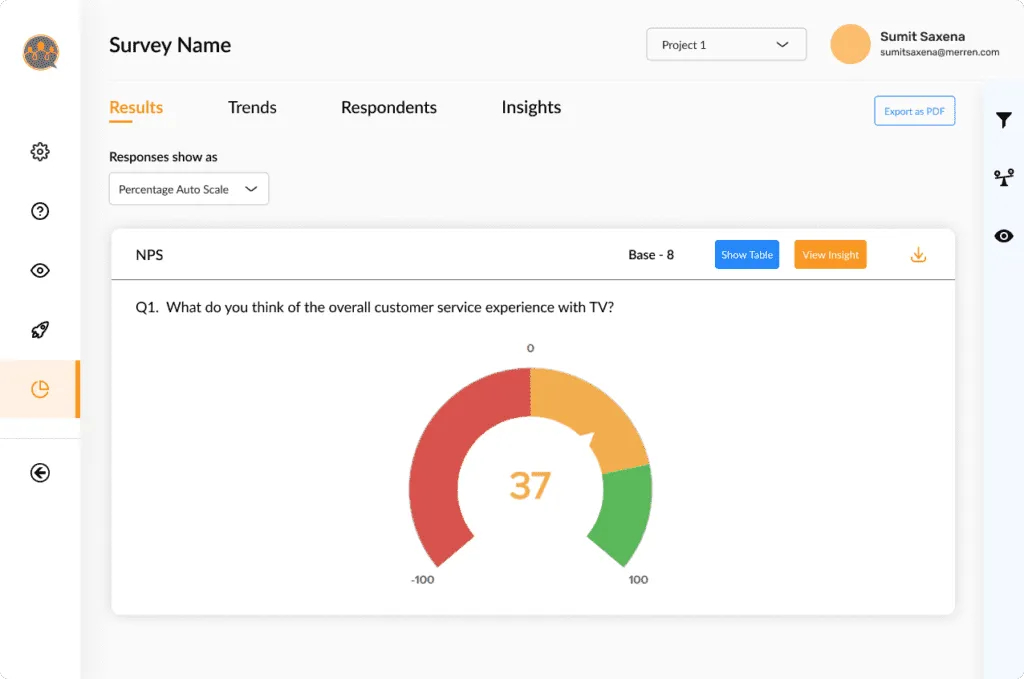Click the Show Table button
This screenshot has width=1024, height=679.
[746, 255]
